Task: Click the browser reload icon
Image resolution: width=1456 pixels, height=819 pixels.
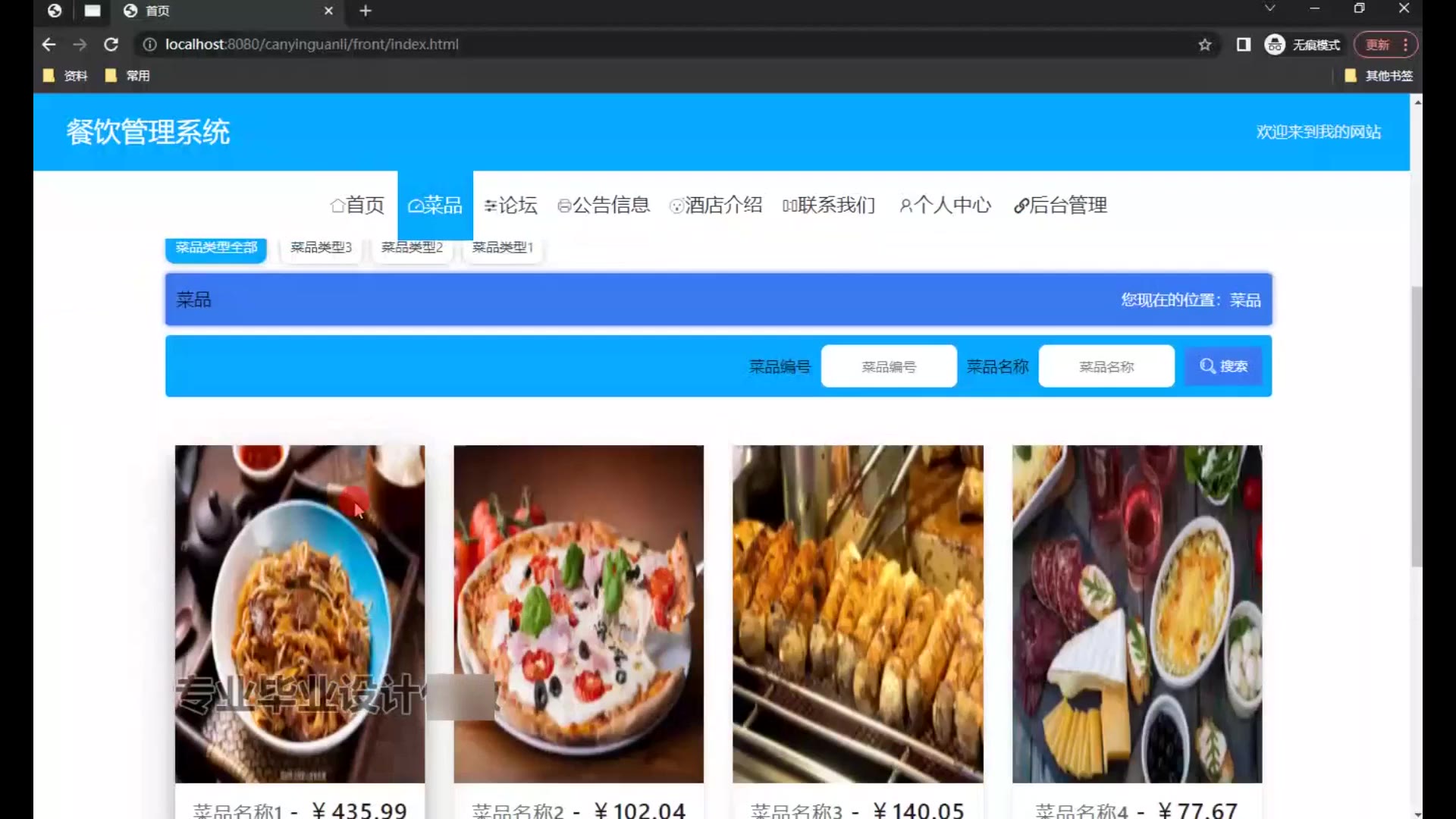Action: point(111,45)
